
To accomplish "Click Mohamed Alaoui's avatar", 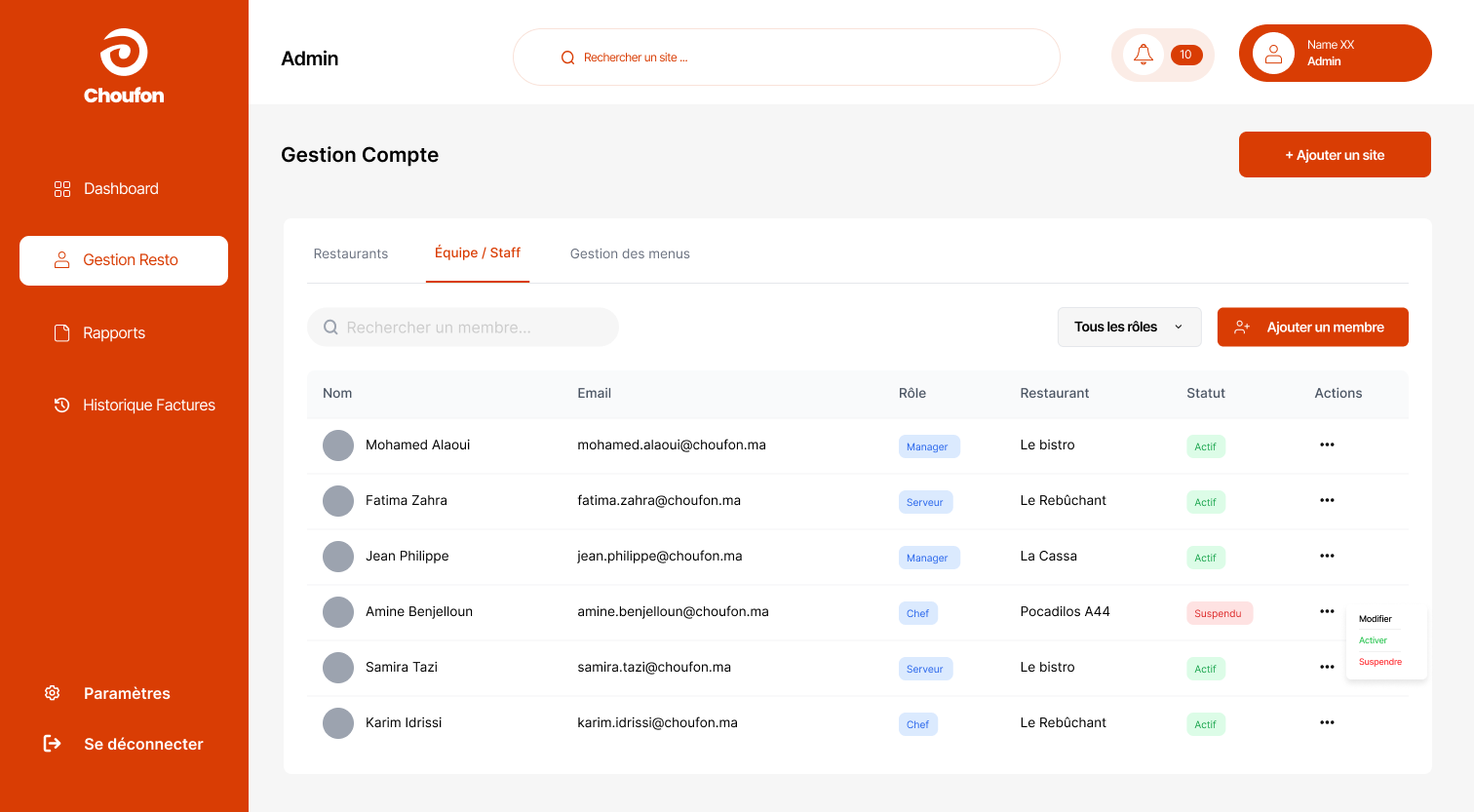I will click(338, 445).
